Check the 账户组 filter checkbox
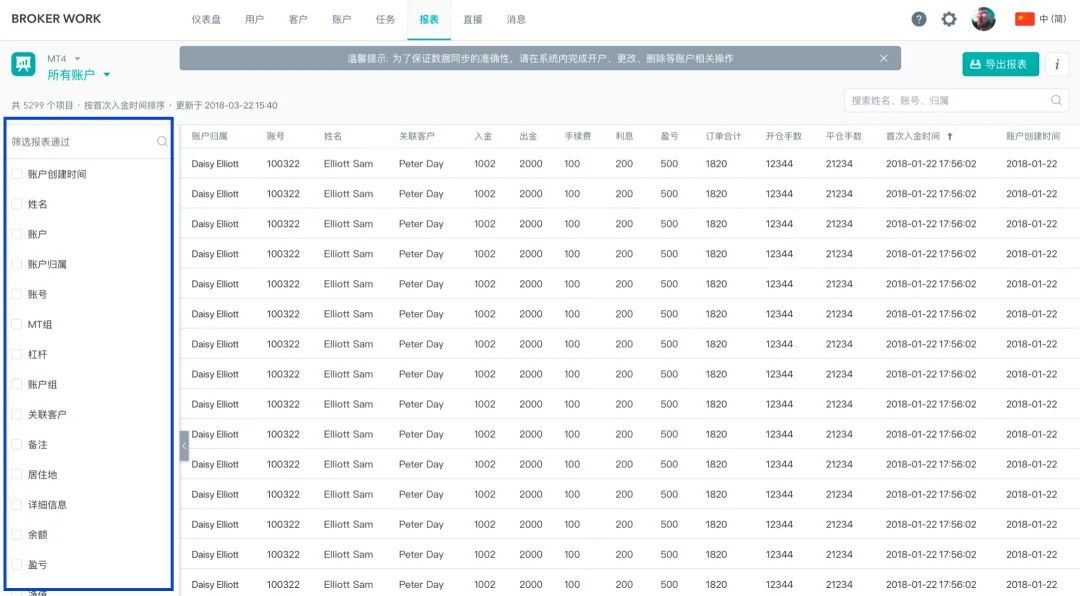The width and height of the screenshot is (1080, 596). (x=17, y=384)
